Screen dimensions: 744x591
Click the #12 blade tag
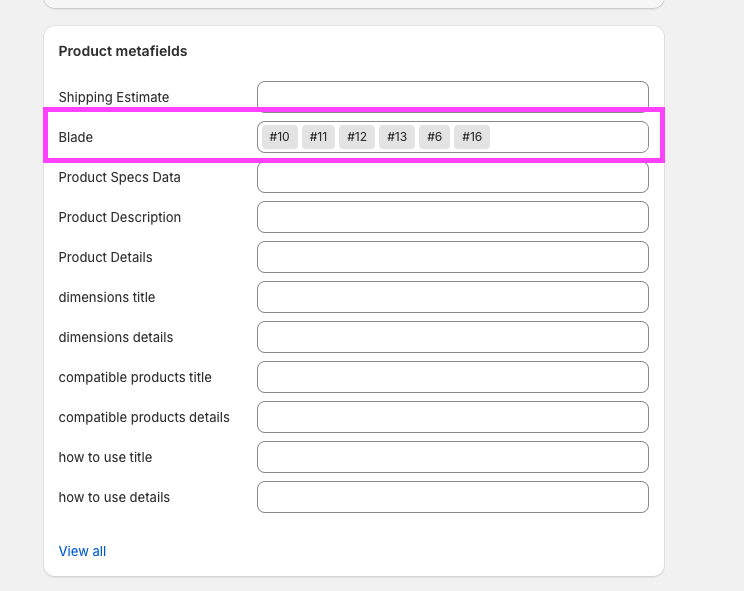click(357, 137)
